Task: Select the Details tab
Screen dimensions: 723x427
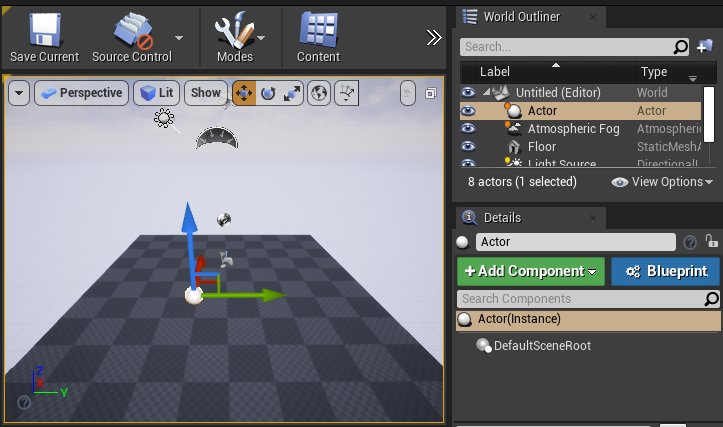Action: [x=501, y=217]
